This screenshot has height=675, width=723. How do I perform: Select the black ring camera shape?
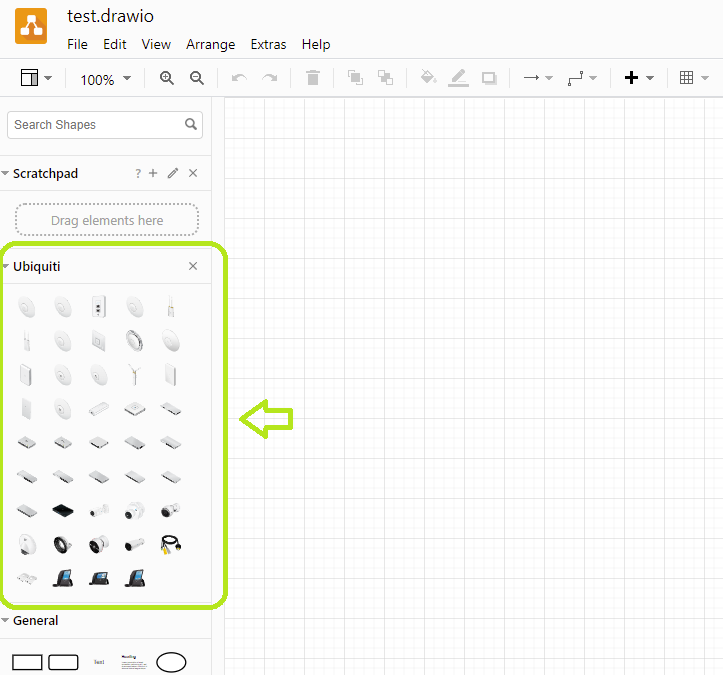pos(63,545)
